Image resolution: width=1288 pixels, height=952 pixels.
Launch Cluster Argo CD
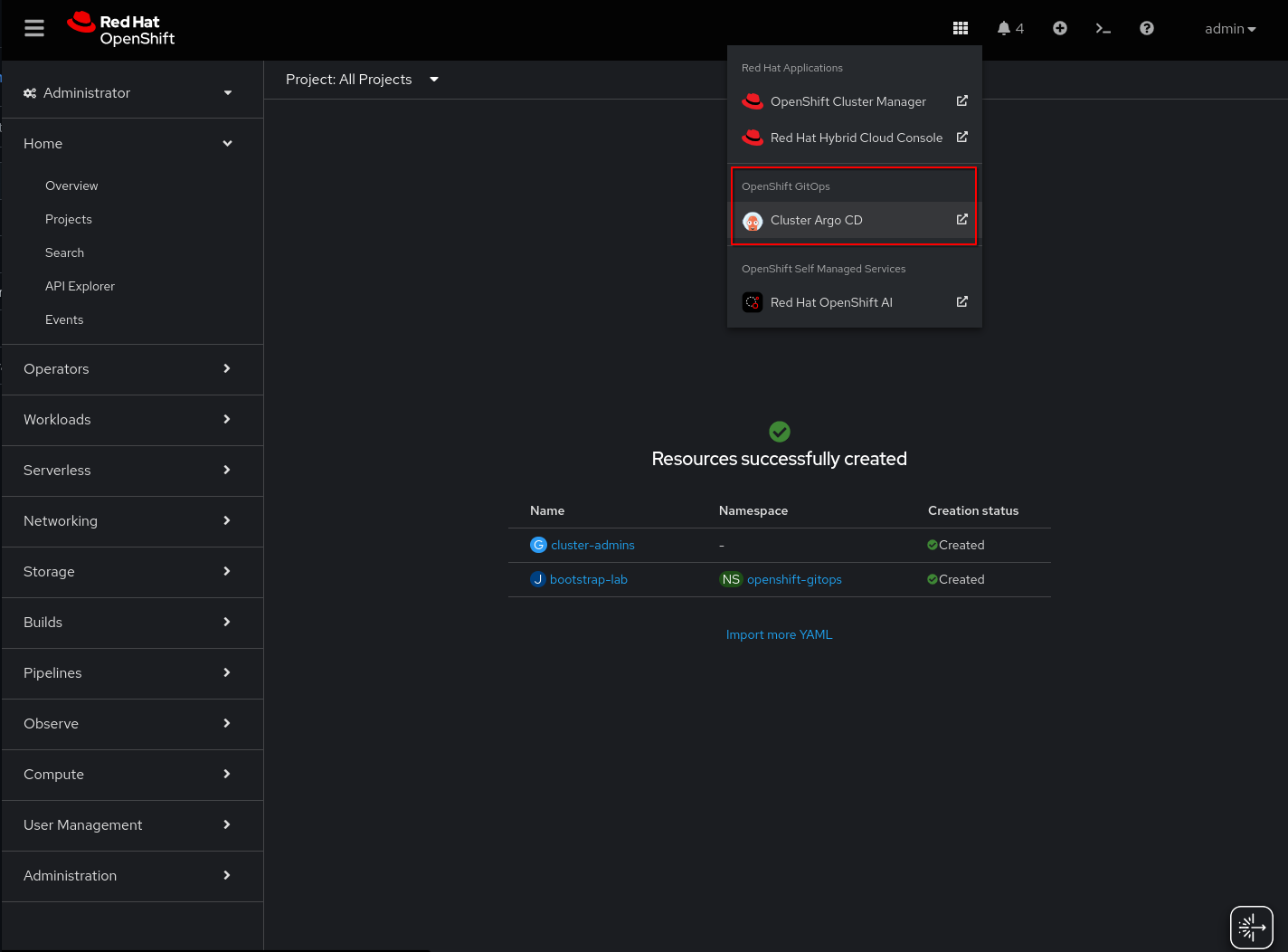tap(855, 220)
